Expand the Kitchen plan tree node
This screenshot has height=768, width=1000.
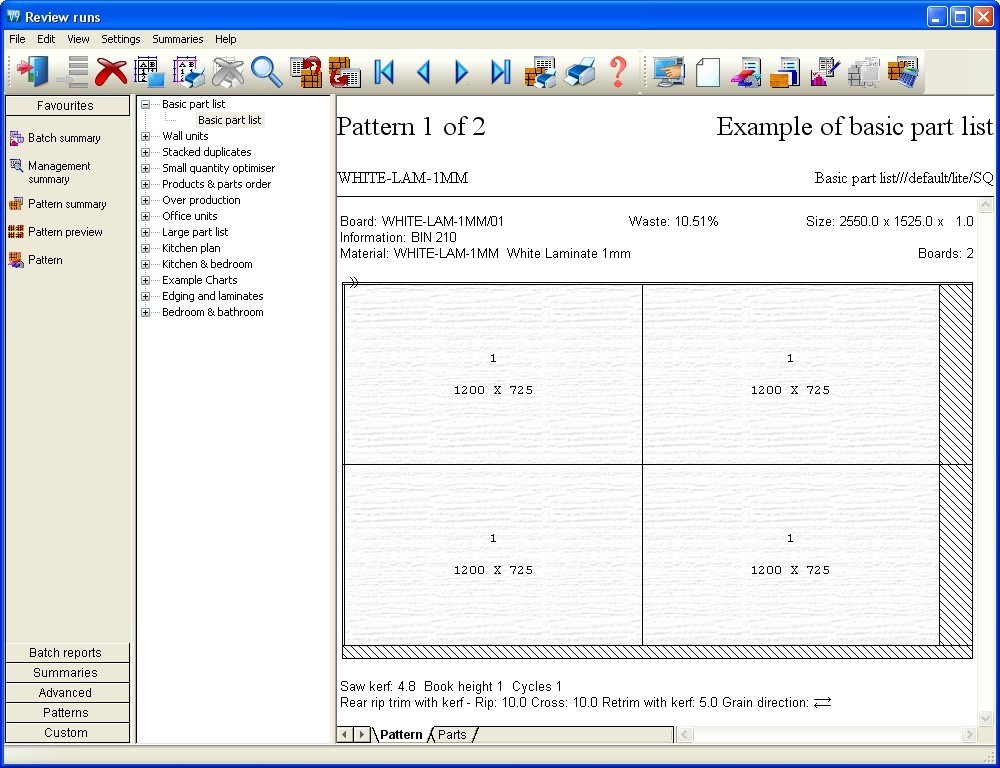[x=145, y=248]
